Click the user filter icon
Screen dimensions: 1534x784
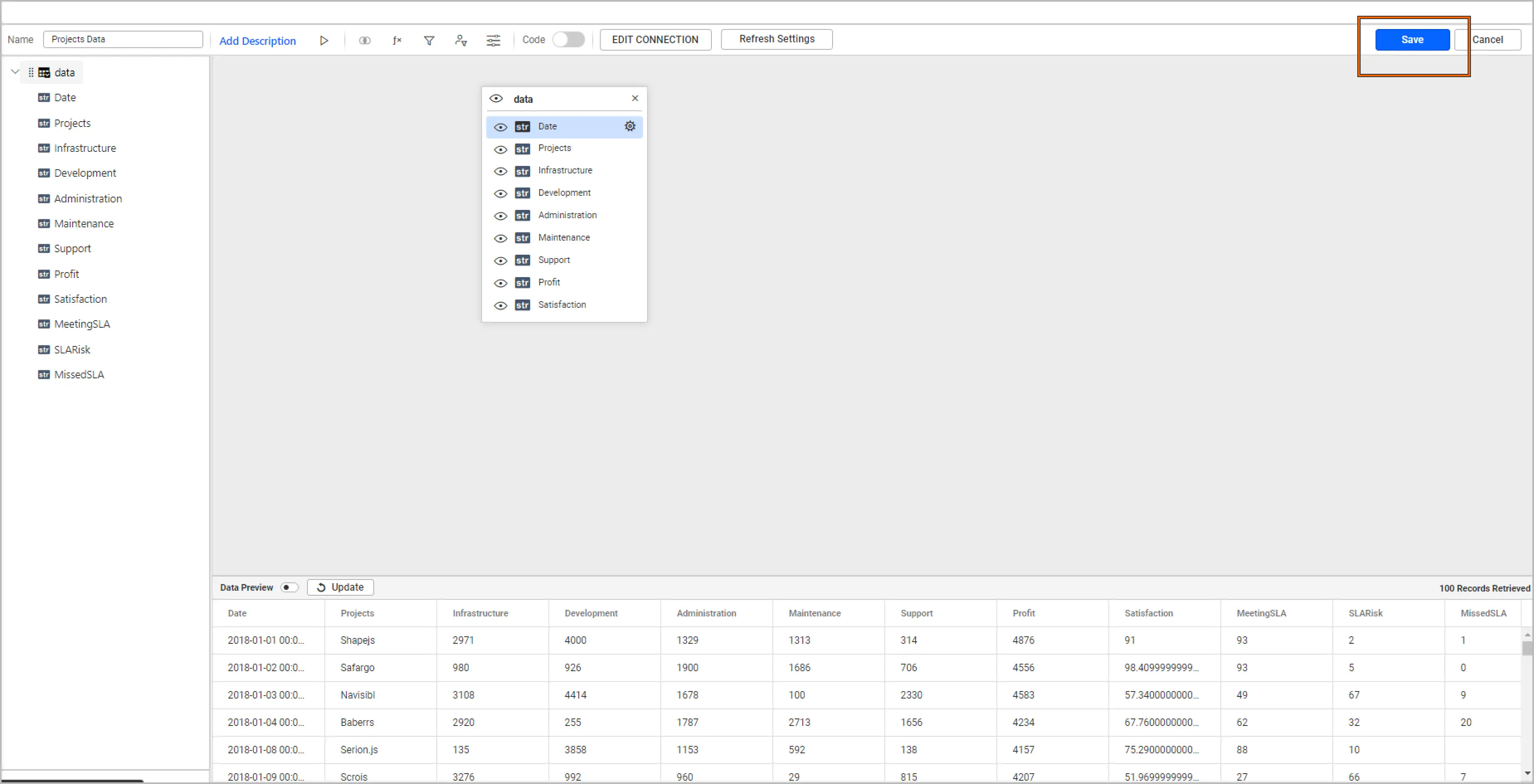(460, 41)
